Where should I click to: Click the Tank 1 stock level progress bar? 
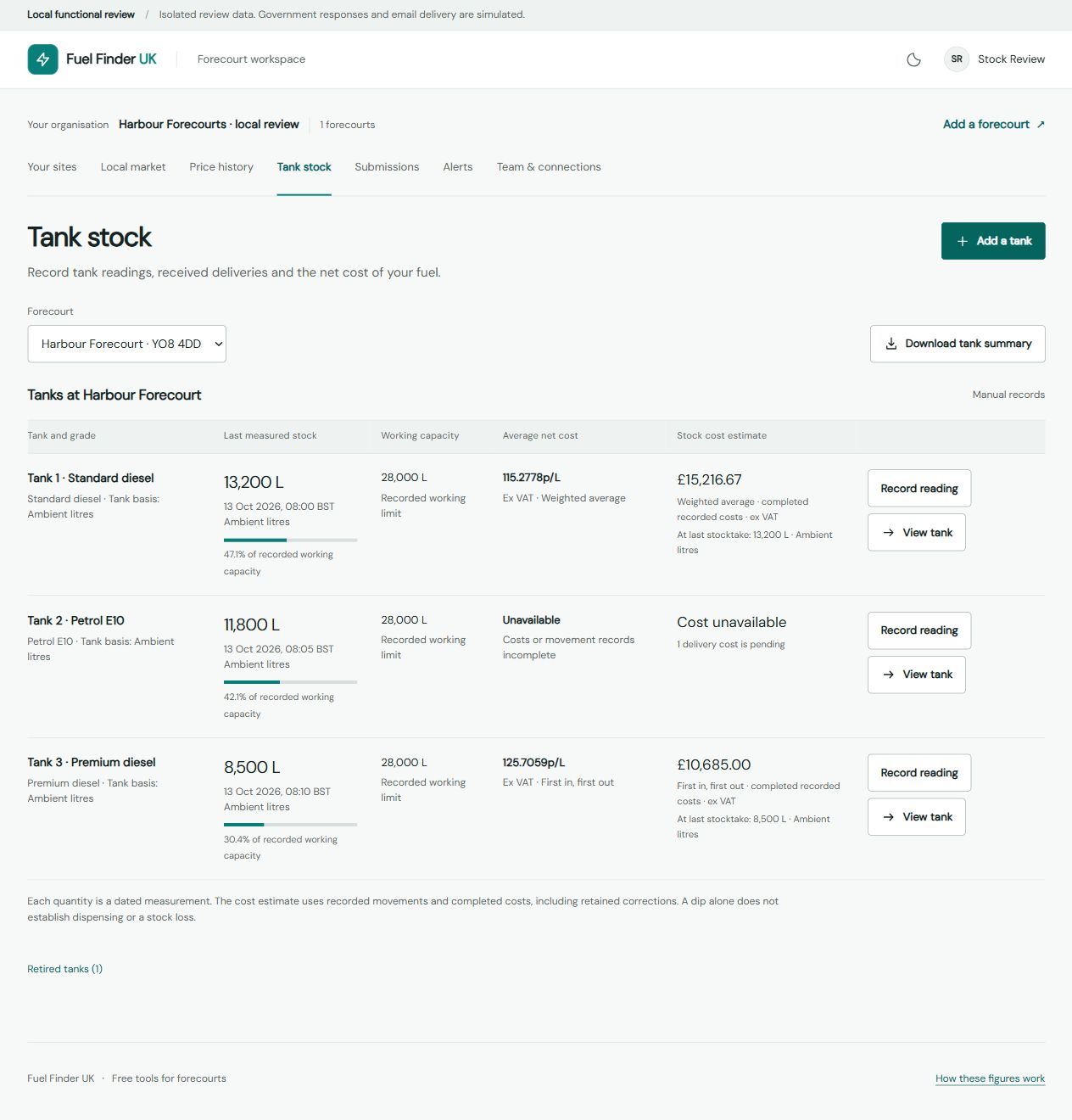(290, 540)
